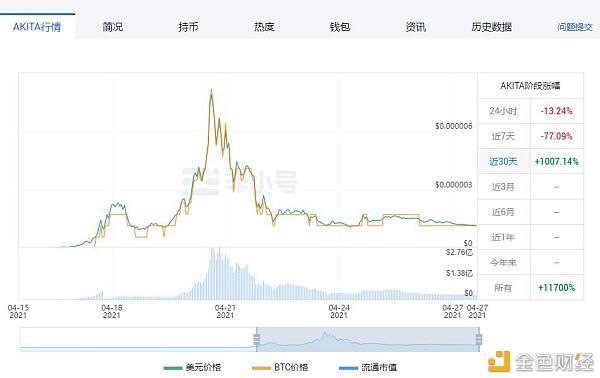Viewport: 600px width, 378px height.
Task: Select the 近1年 period row
Action: click(x=530, y=237)
